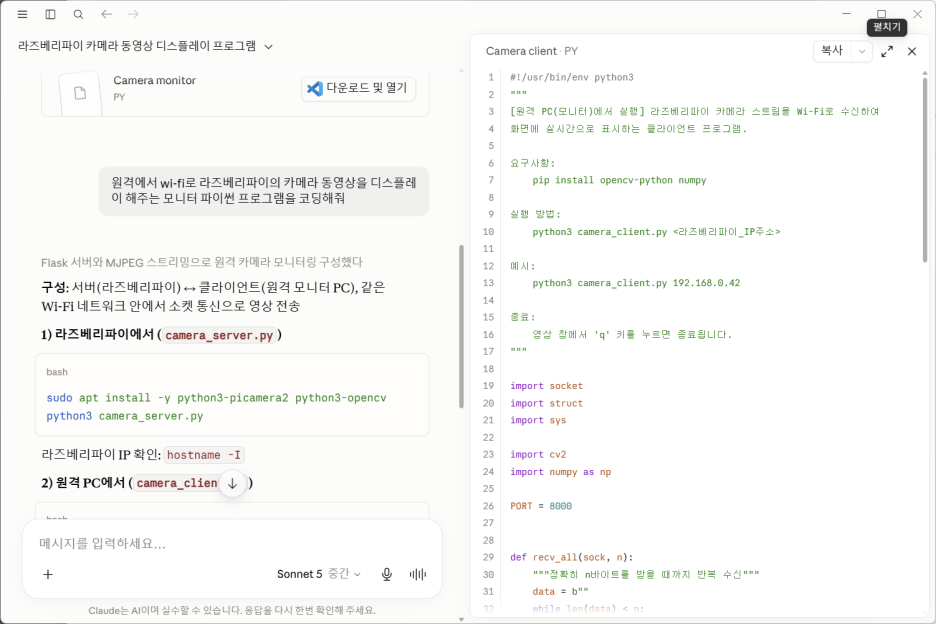Screen dimensions: 936x624
Task: Click 다운로드 및 열기 button
Action: [x=358, y=88]
